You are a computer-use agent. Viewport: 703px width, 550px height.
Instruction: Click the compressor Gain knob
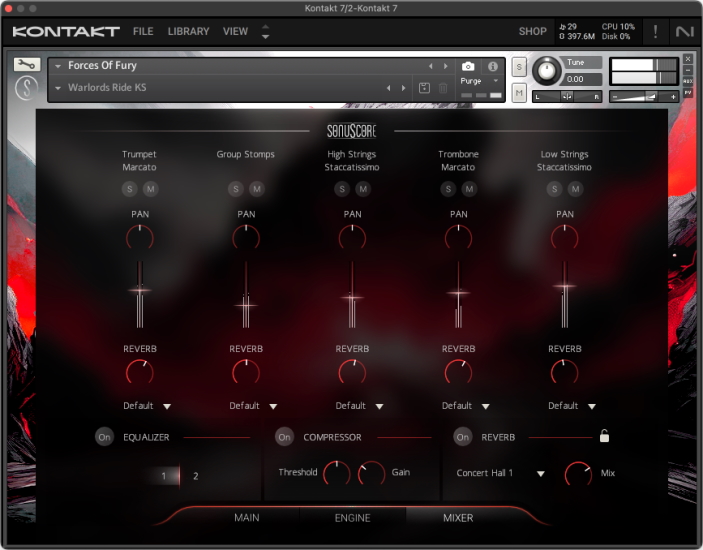[x=371, y=473]
